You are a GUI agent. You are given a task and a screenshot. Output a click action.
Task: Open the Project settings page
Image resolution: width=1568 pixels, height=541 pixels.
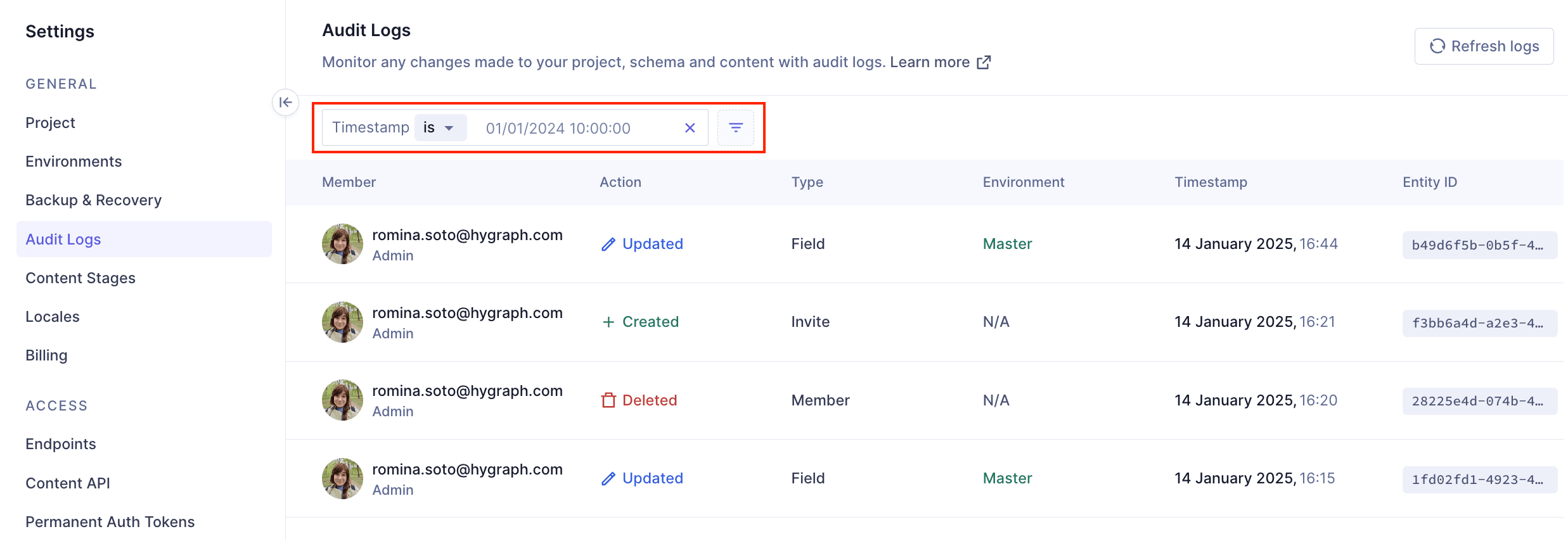pos(50,123)
